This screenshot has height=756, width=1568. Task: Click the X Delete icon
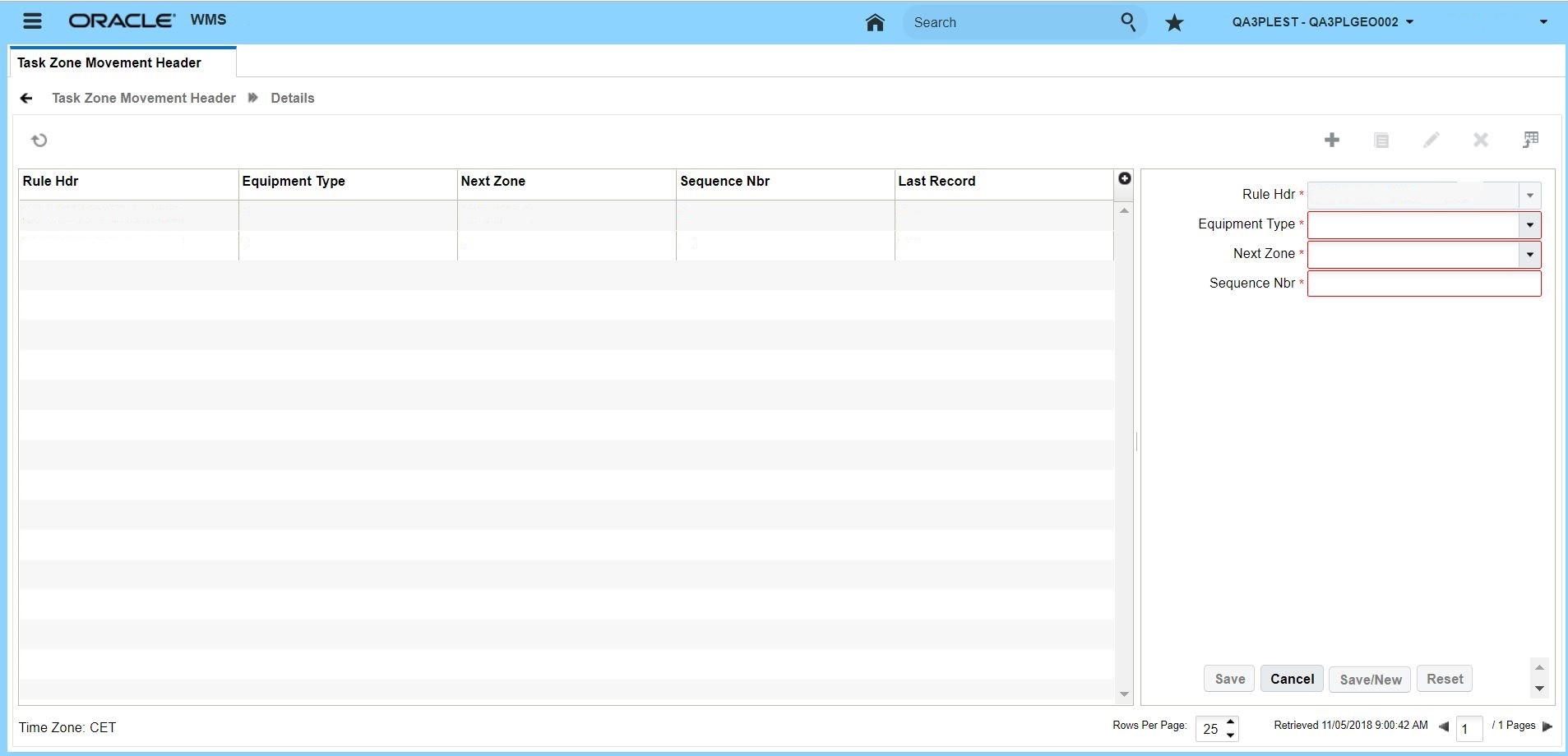(1481, 141)
